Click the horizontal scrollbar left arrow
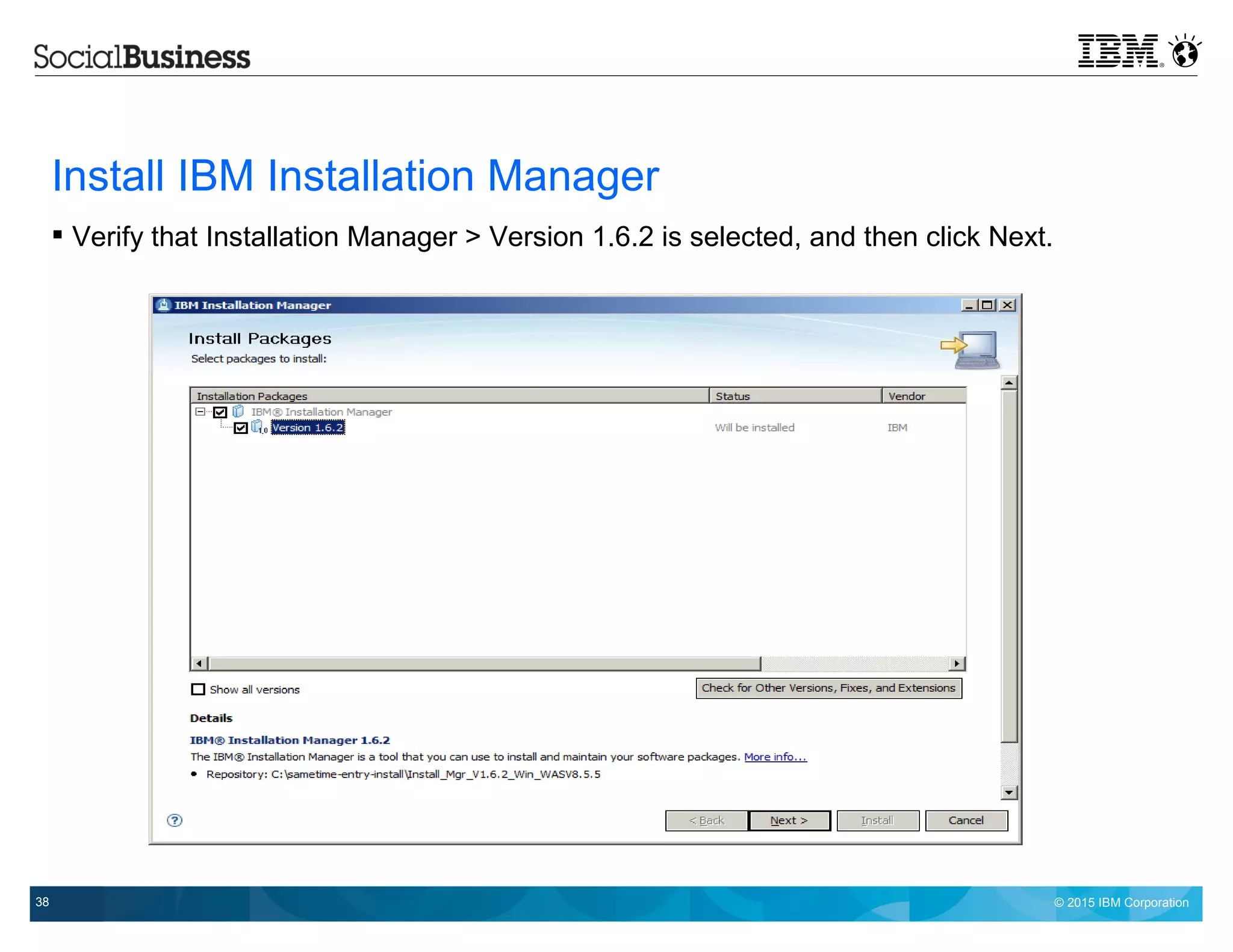The width and height of the screenshot is (1233, 952). [x=199, y=664]
